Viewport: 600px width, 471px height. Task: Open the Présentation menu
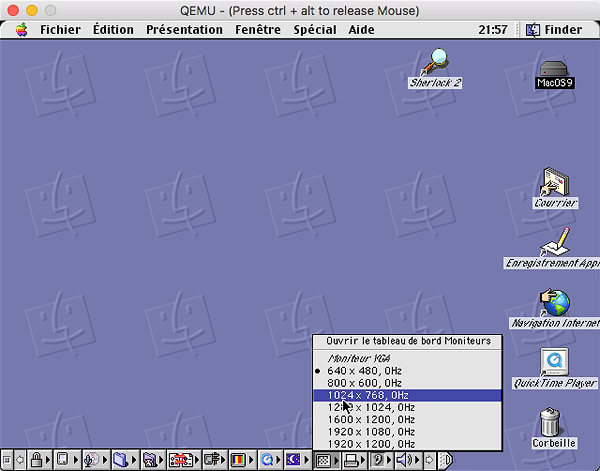tap(184, 30)
